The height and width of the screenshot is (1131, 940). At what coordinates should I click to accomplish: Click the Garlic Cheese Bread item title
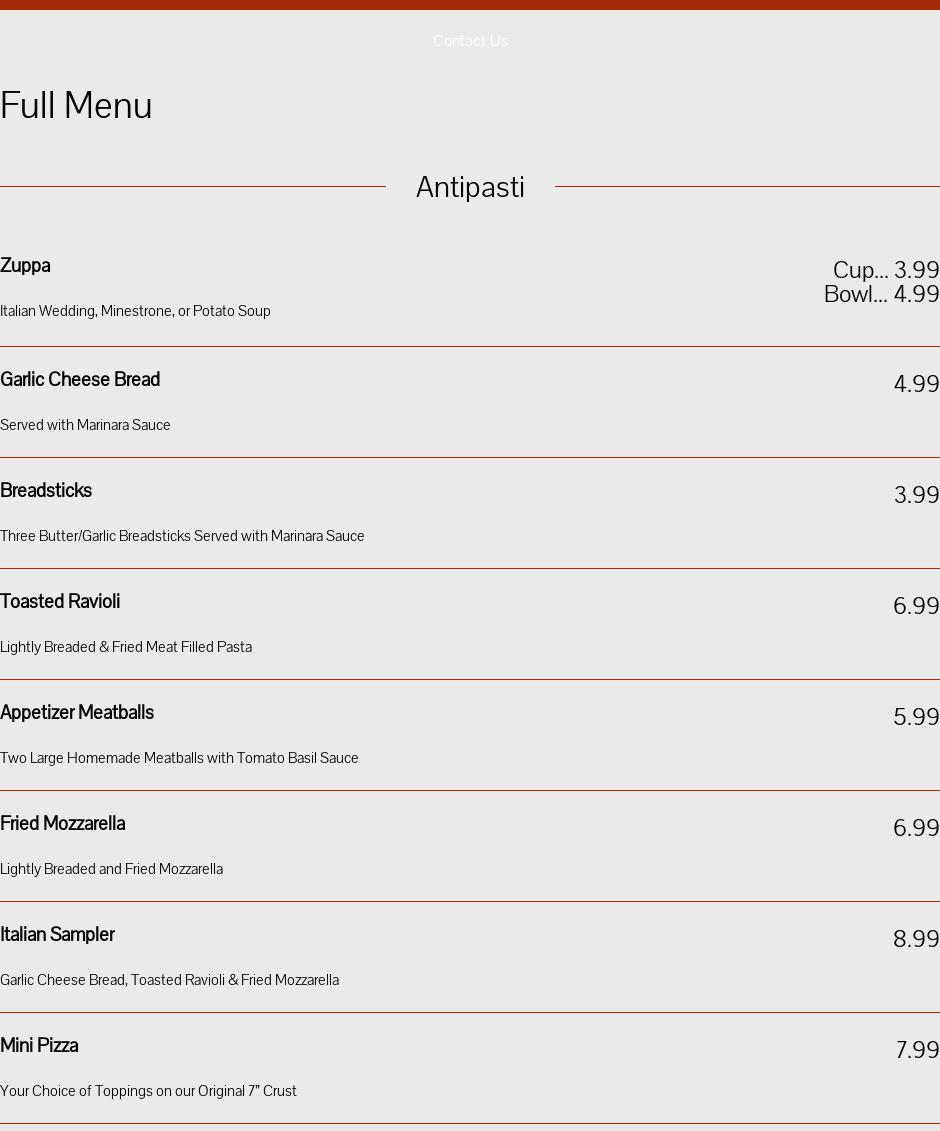80,380
